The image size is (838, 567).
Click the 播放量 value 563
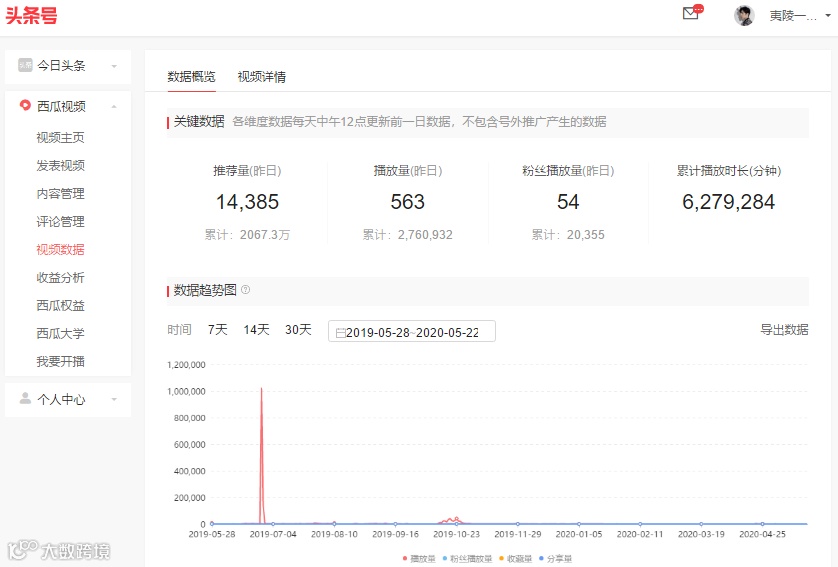(x=407, y=202)
